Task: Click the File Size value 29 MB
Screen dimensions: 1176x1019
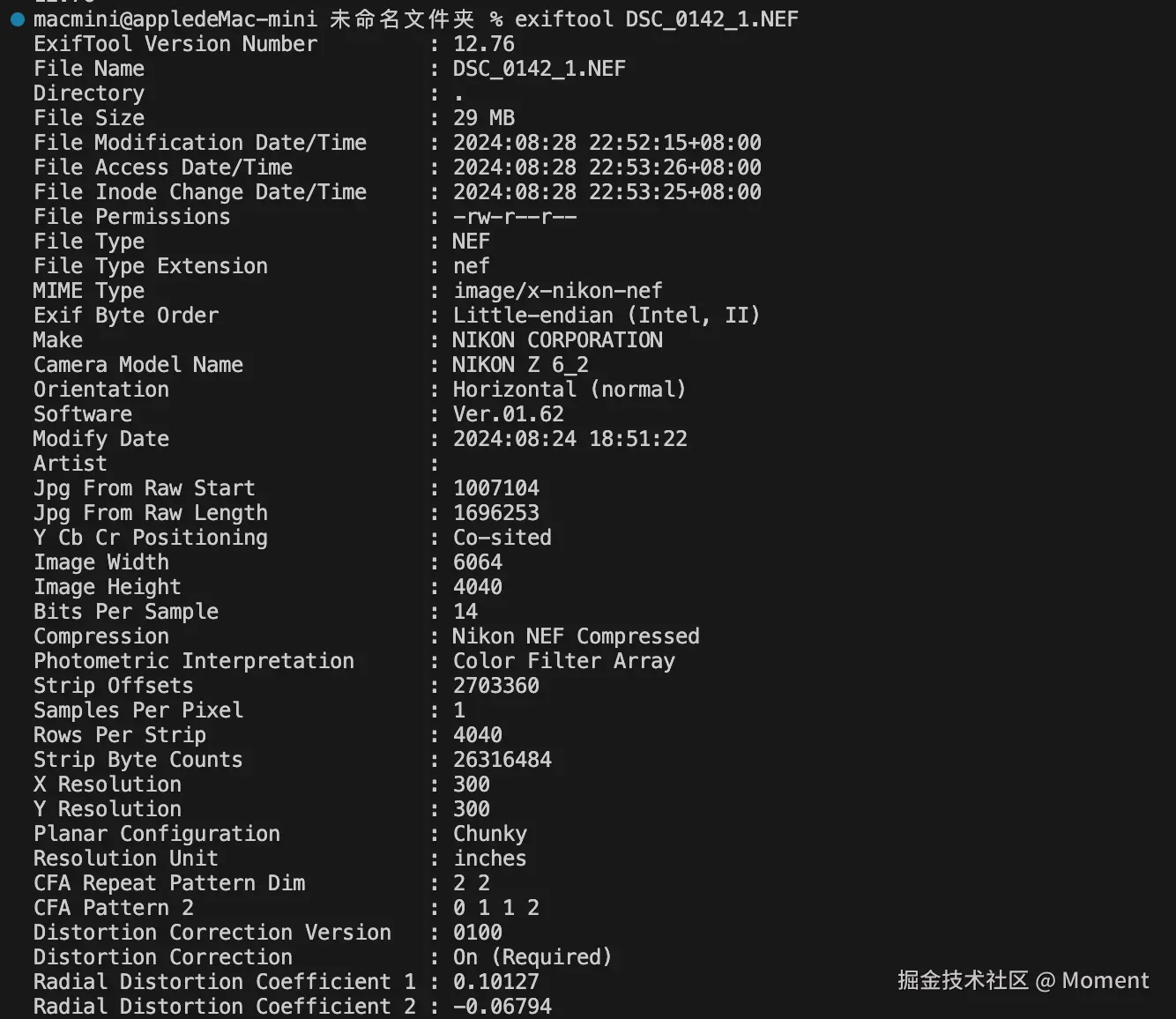Action: click(484, 118)
